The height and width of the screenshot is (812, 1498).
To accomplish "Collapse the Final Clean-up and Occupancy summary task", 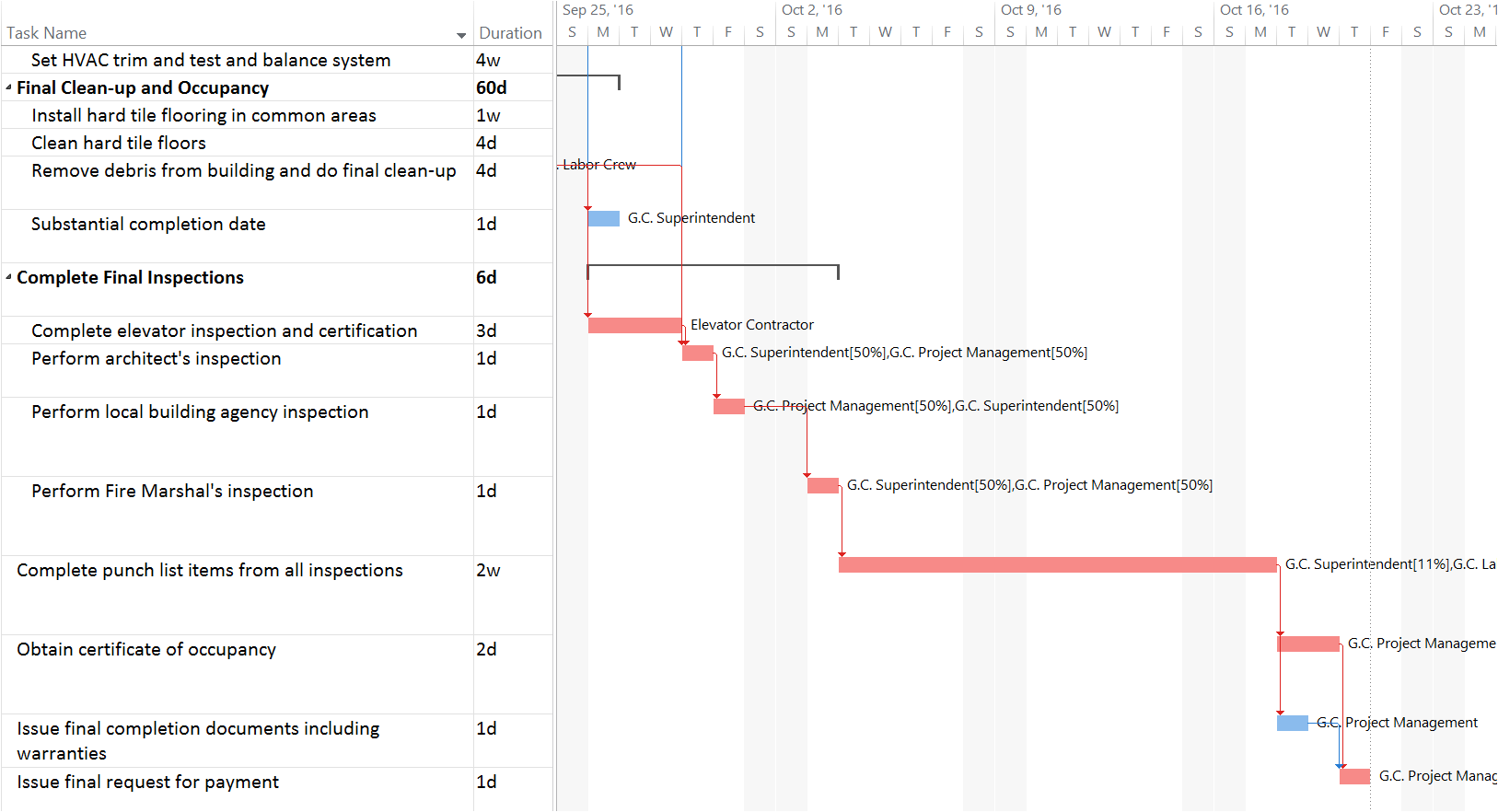I will (x=9, y=87).
